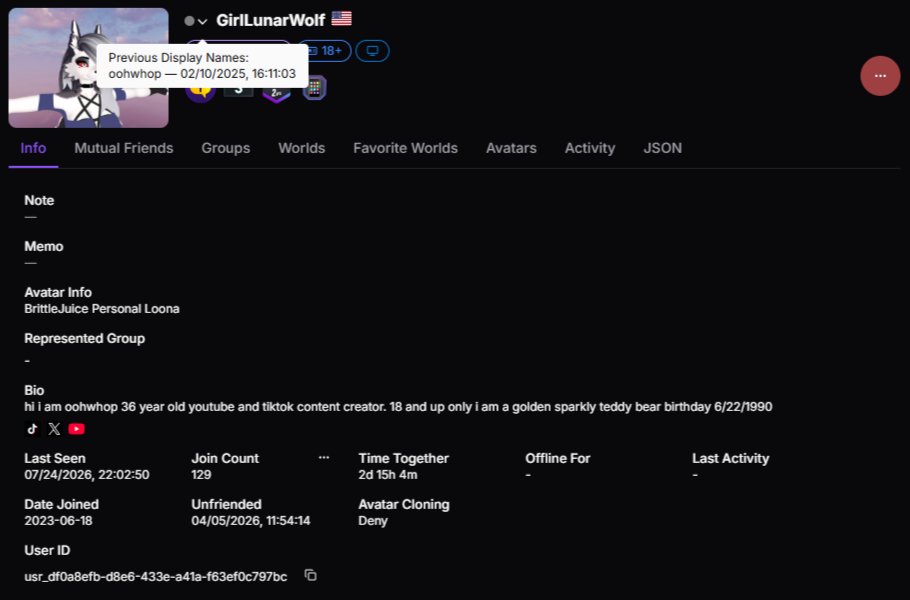The width and height of the screenshot is (910, 600).
Task: Click Time Together value 2d 15h 4m
Action: click(x=388, y=475)
